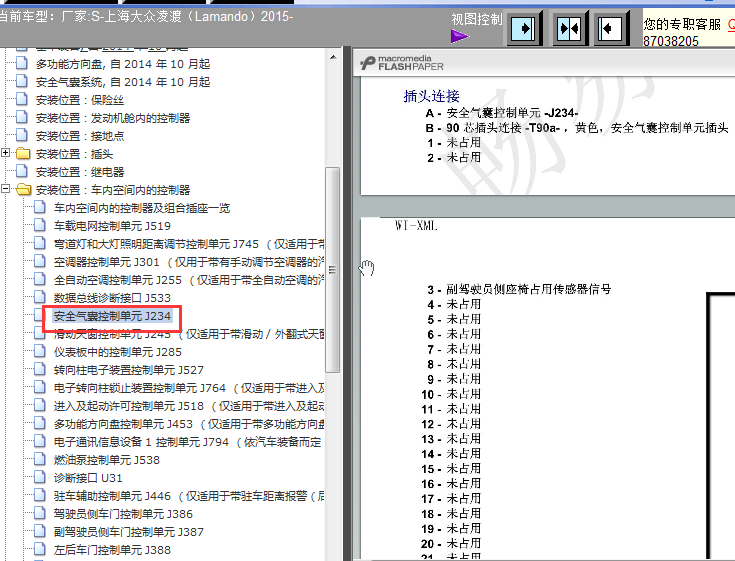Open 全自动空调控制单元 J255
735x561 pixels.
(189, 280)
